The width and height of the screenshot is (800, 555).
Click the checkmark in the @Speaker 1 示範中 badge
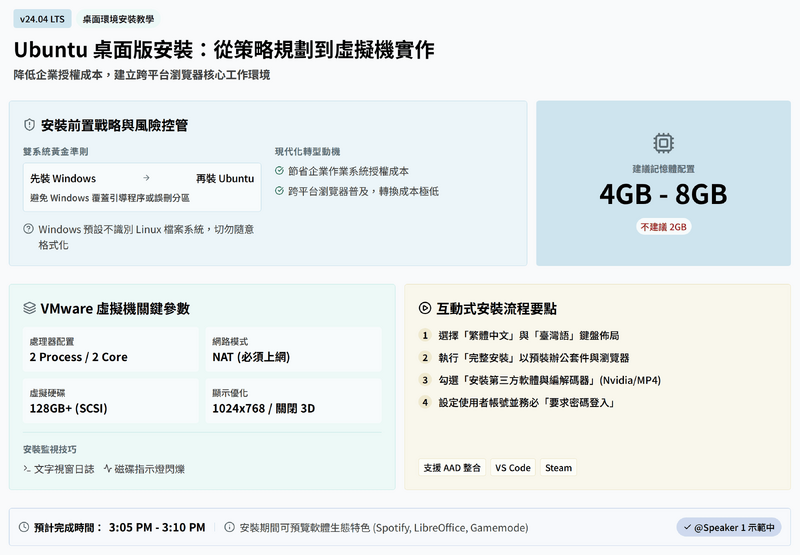685,527
